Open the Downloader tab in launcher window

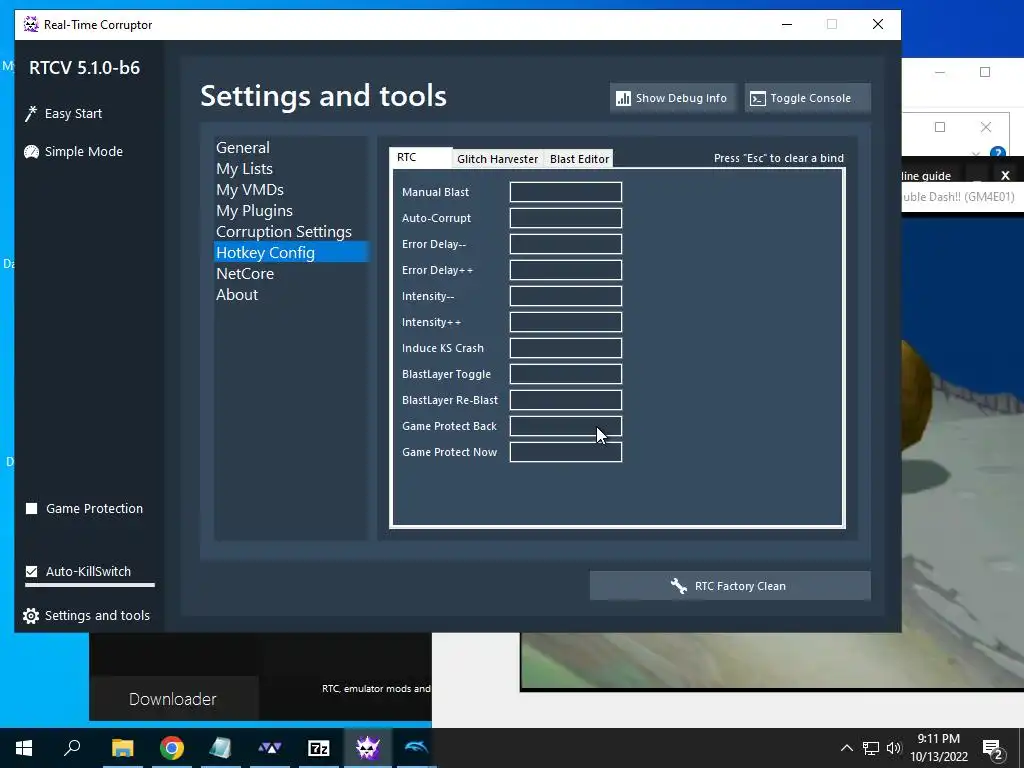pos(173,699)
